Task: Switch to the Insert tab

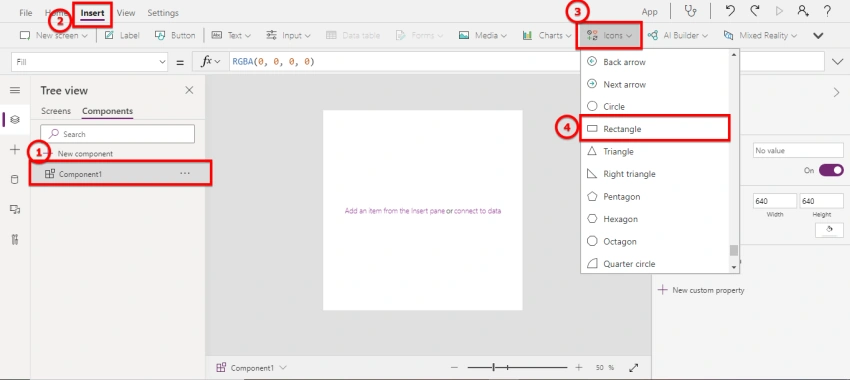Action: pos(92,13)
